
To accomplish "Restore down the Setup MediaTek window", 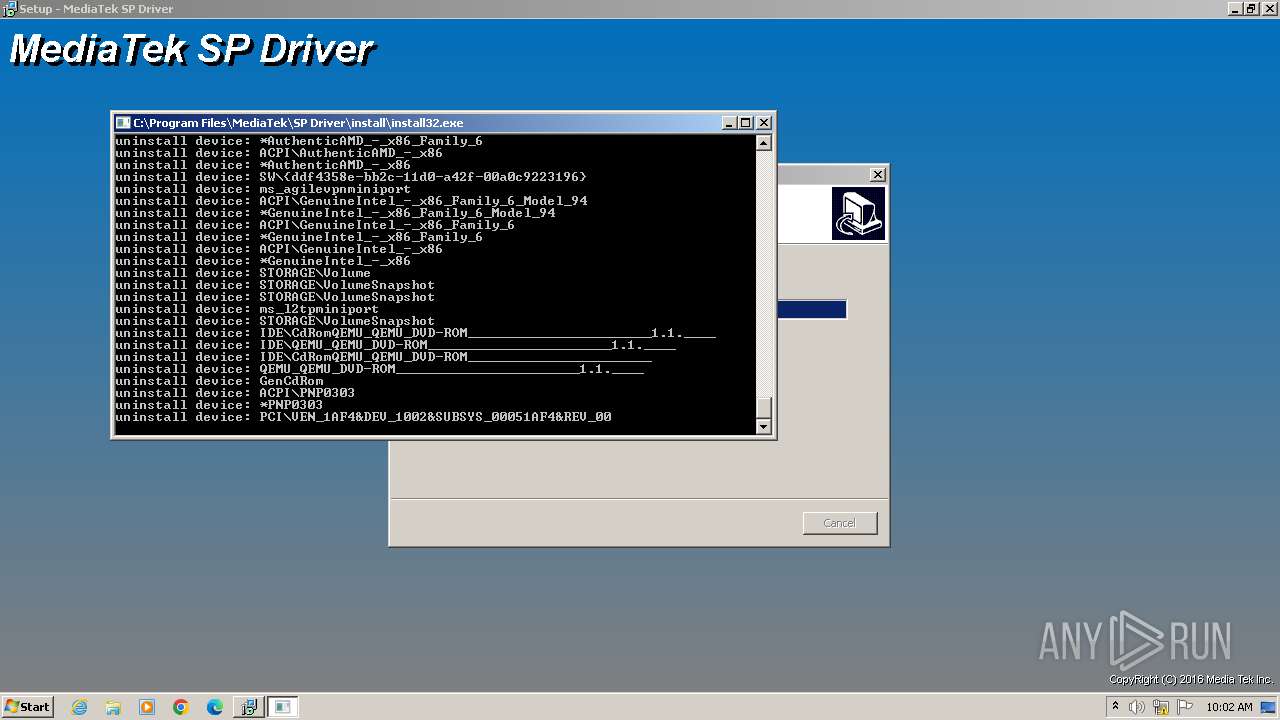I will 1252,8.
